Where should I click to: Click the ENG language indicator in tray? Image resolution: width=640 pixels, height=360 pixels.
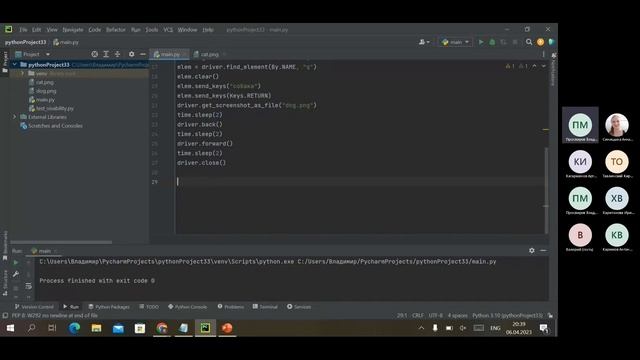pyautogui.click(x=495, y=328)
